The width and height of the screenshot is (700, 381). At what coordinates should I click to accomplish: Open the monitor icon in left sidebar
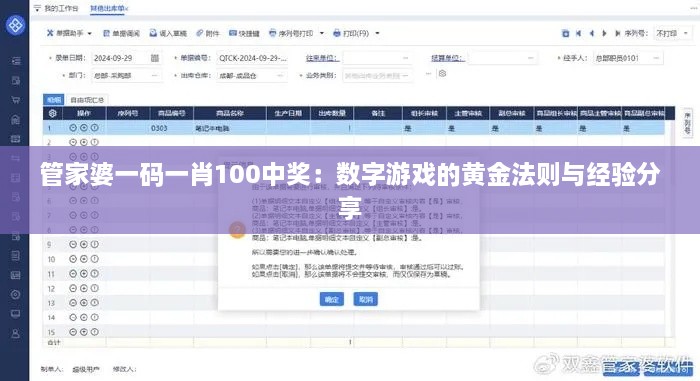point(16,314)
